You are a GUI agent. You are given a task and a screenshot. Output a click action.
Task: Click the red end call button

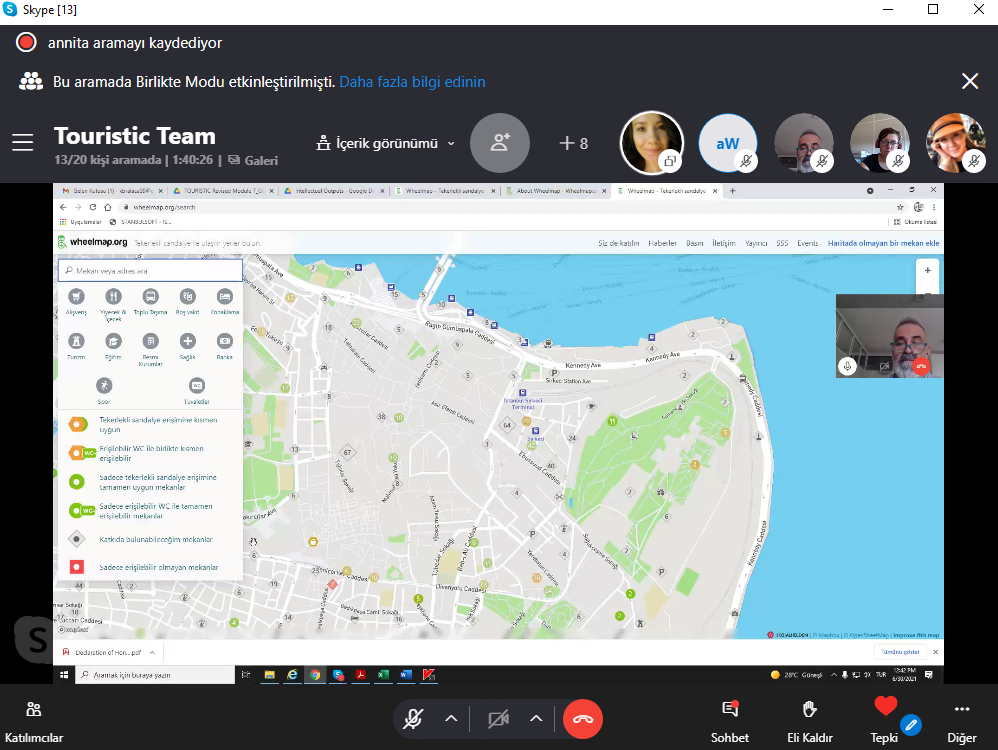582,718
